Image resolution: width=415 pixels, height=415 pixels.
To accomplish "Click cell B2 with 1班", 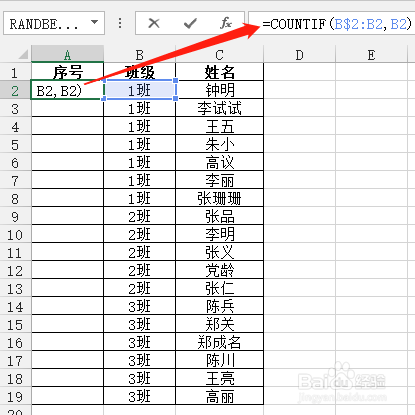I will point(139,90).
